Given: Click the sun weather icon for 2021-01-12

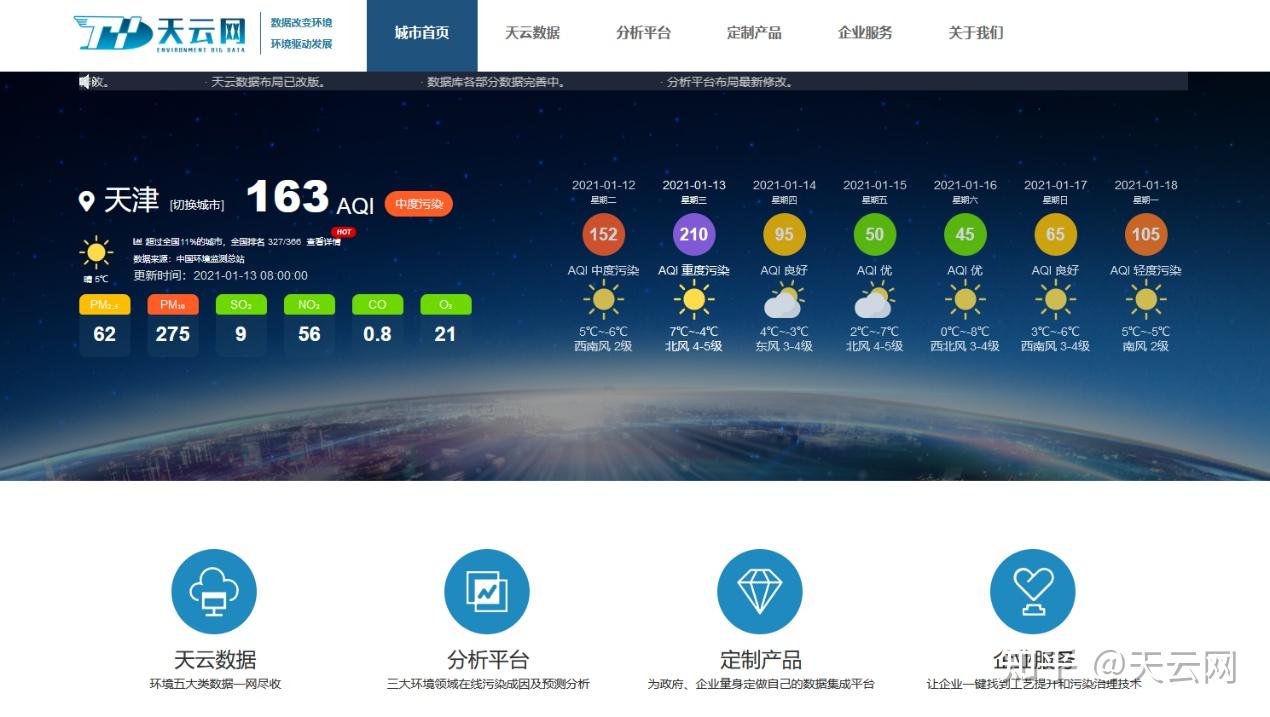Looking at the screenshot, I should pyautogui.click(x=603, y=299).
